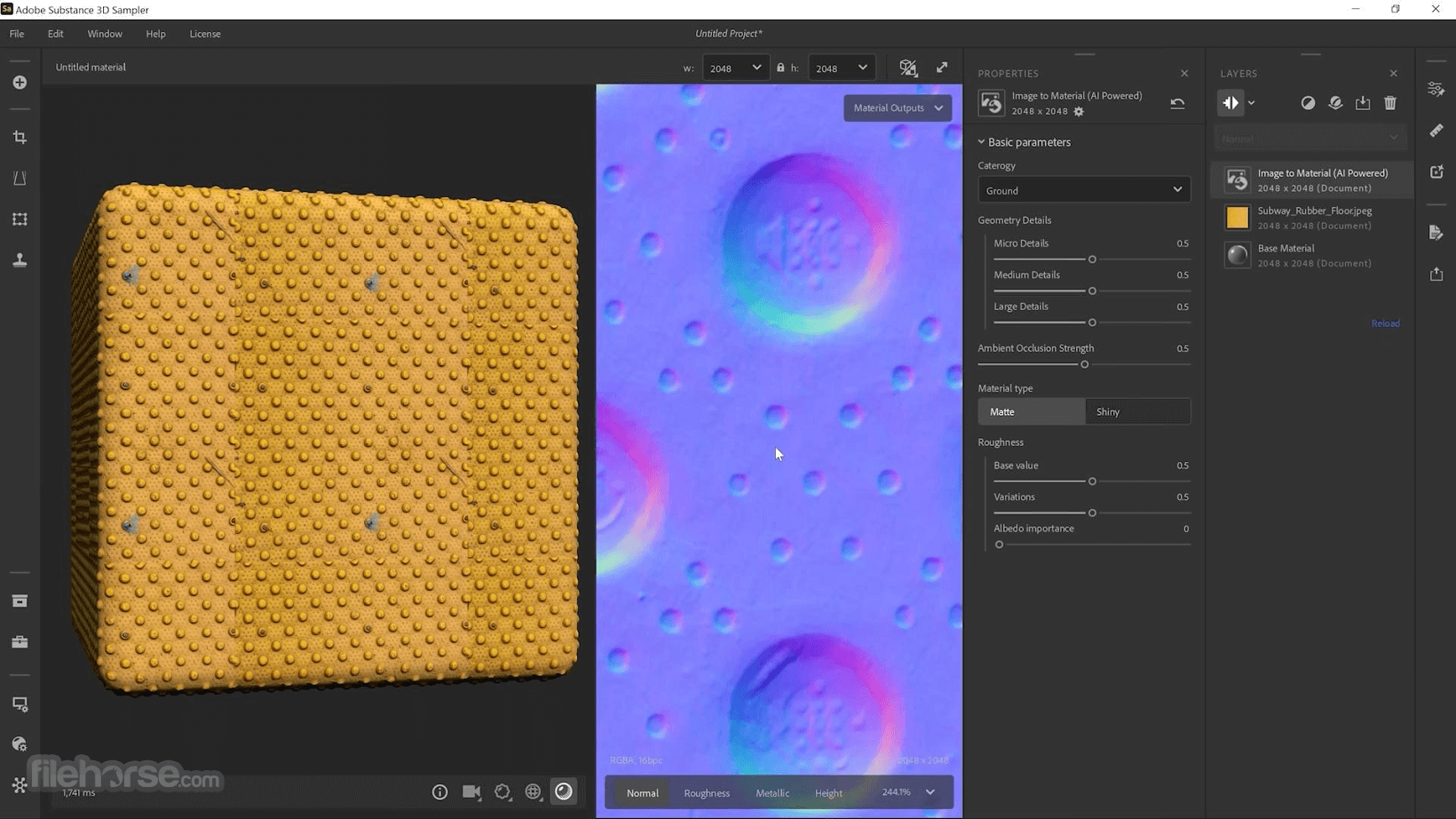Open the width 2048 dropdown
The image size is (1456, 819).
[736, 68]
